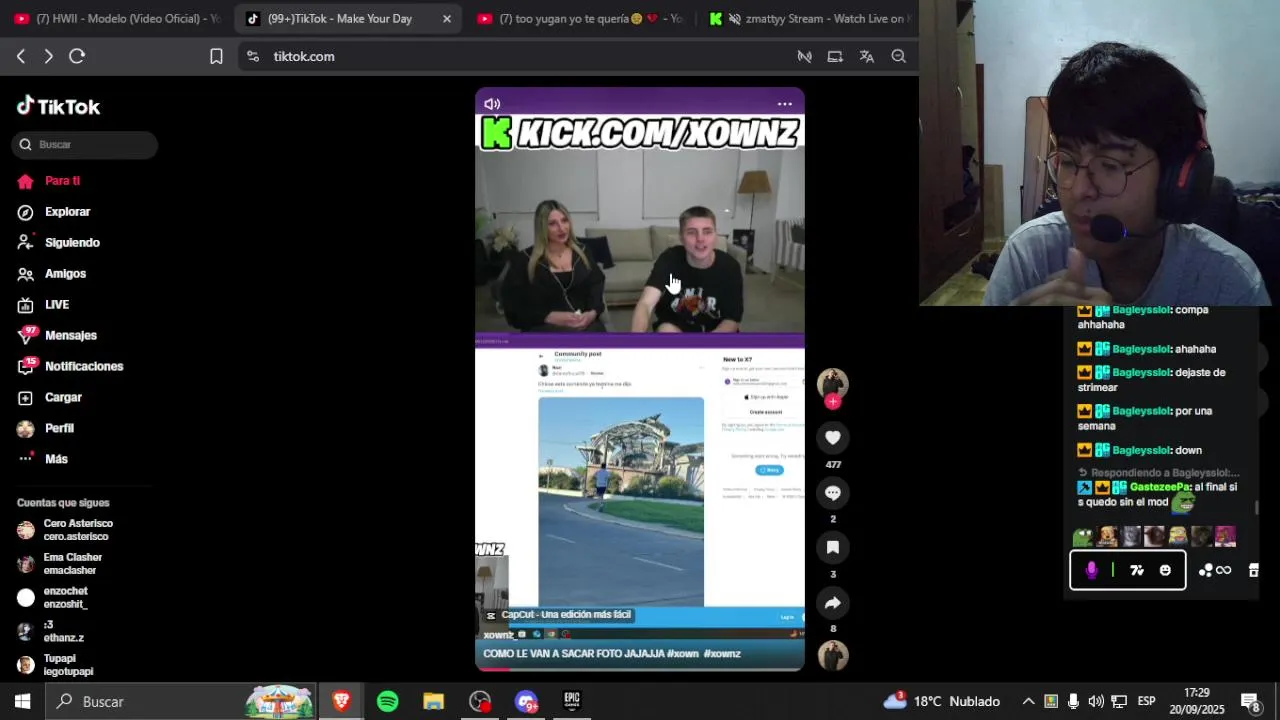Image resolution: width=1280 pixels, height=720 pixels.
Task: Open CapCut - Una edición más fácil link
Action: [x=558, y=615]
